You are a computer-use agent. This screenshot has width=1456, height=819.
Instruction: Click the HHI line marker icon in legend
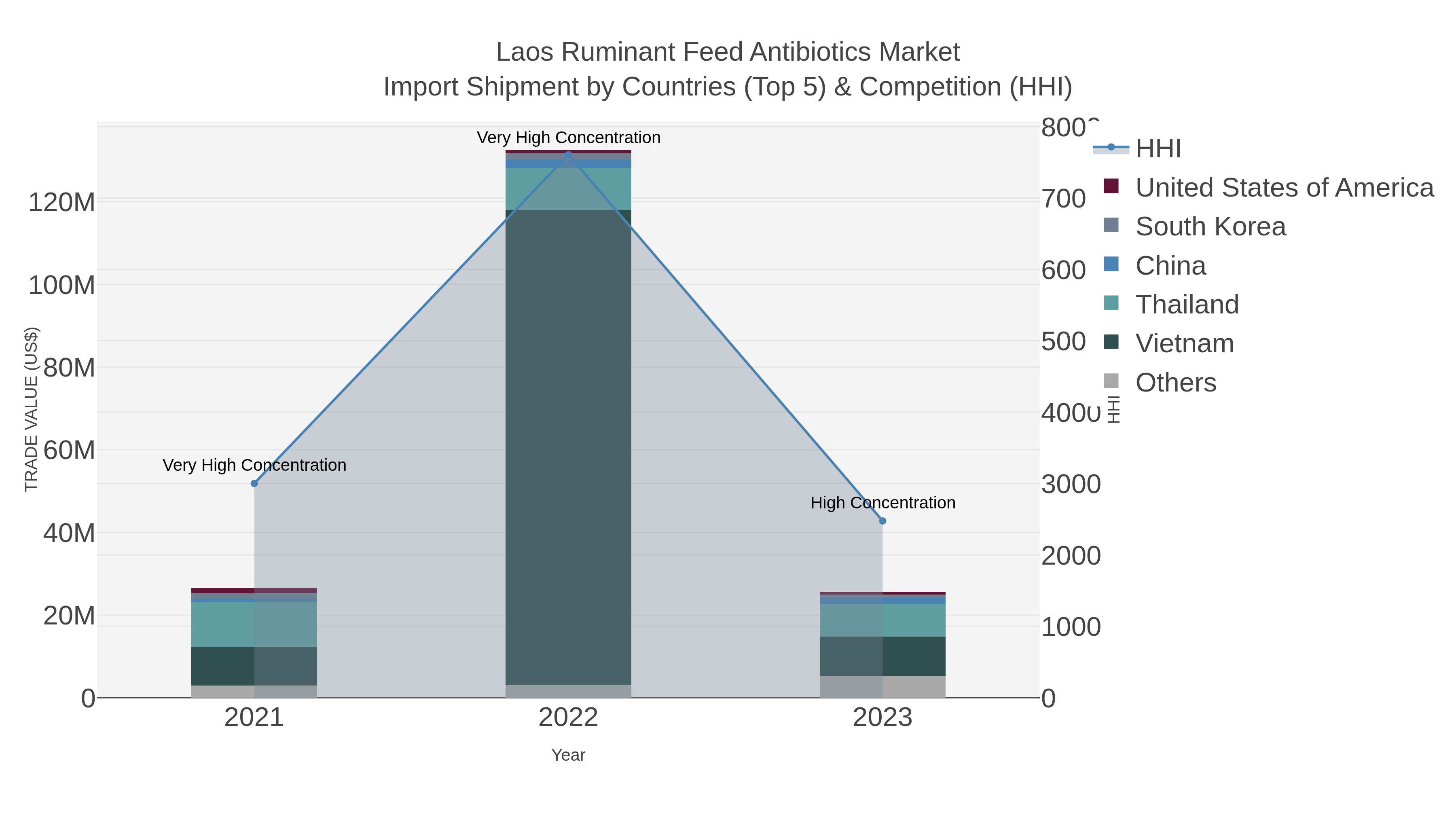click(1111, 148)
